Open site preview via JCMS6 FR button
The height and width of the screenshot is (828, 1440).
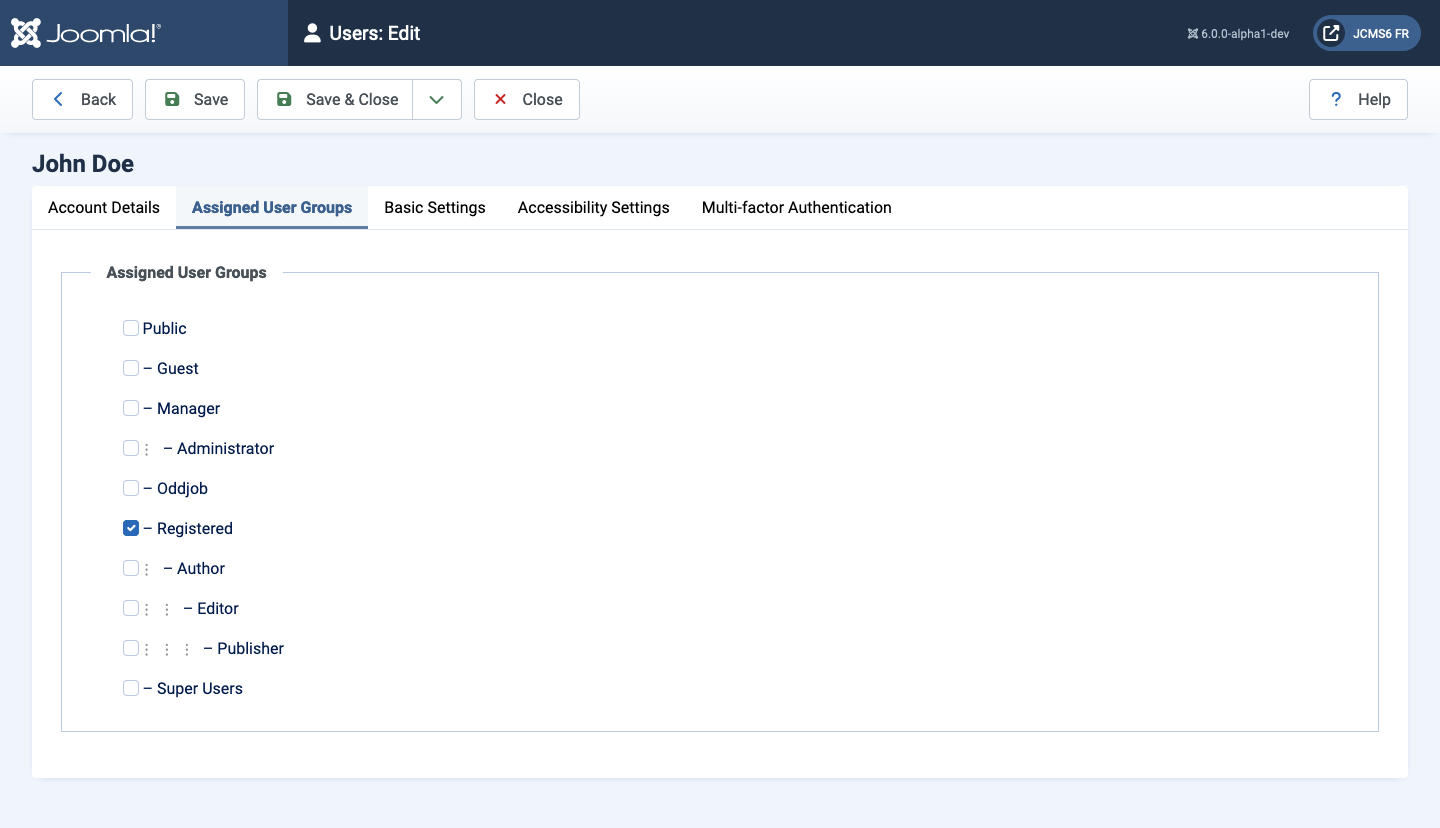[1366, 33]
